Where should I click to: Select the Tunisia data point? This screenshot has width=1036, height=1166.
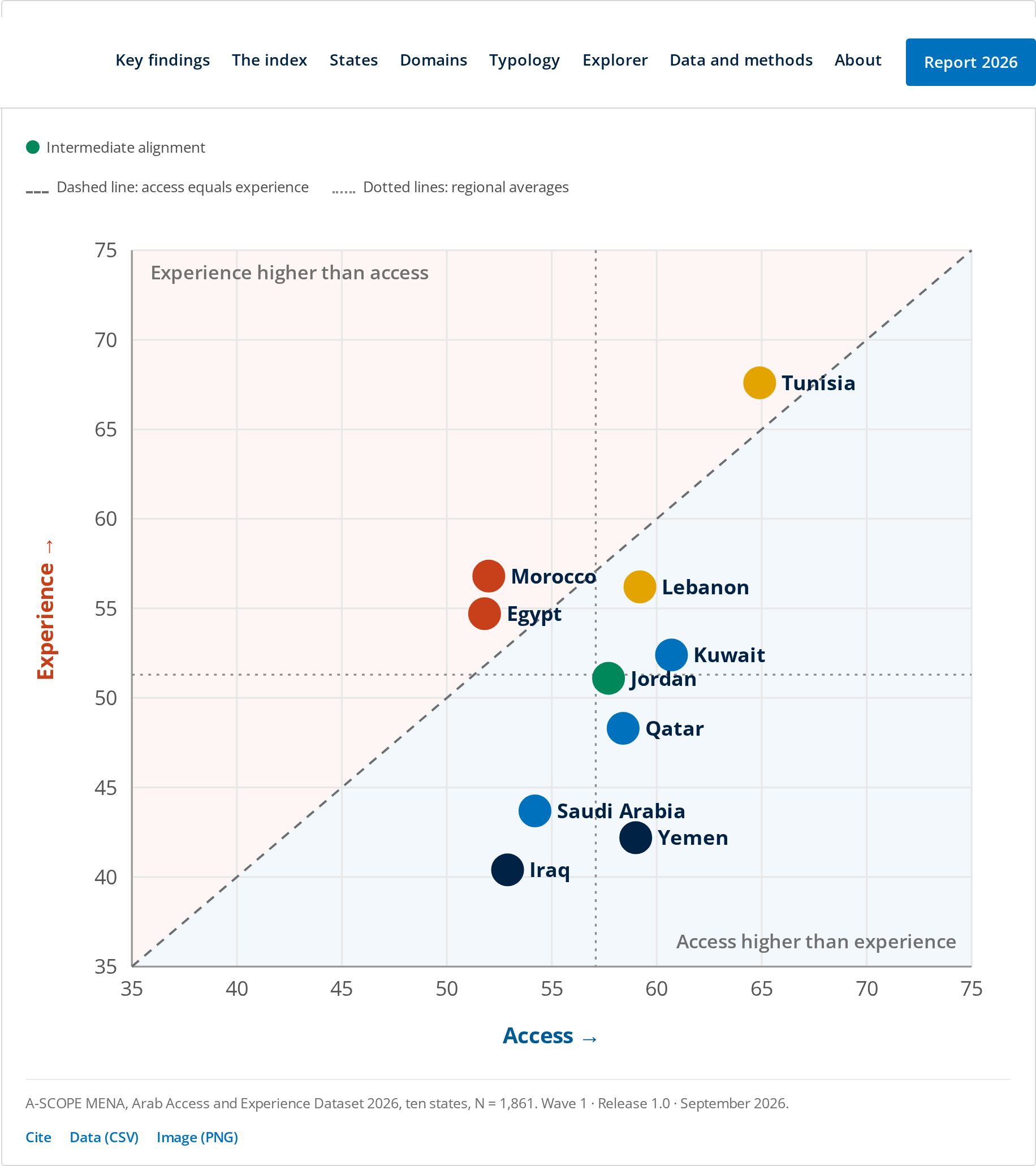point(759,383)
